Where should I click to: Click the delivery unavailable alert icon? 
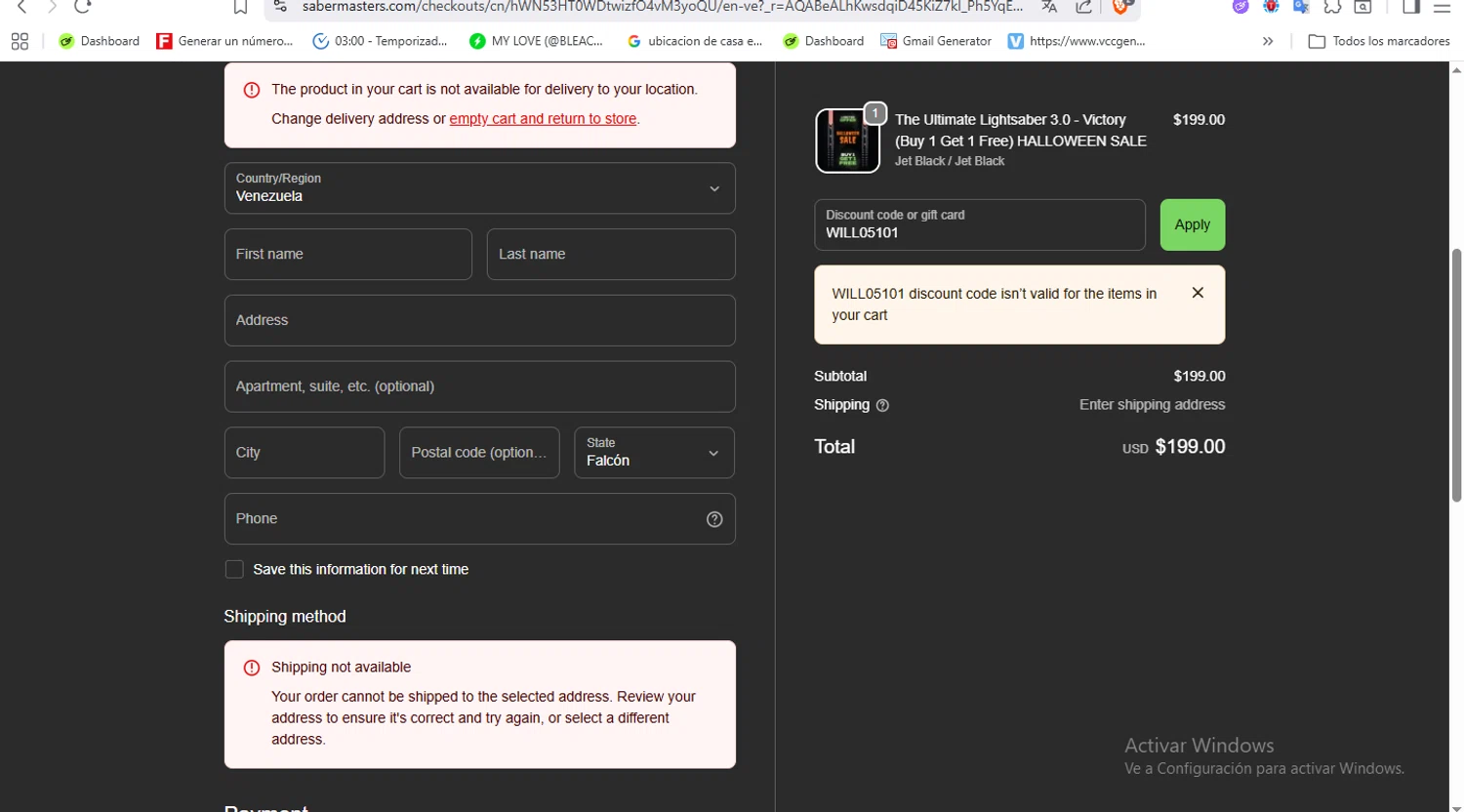point(252,90)
